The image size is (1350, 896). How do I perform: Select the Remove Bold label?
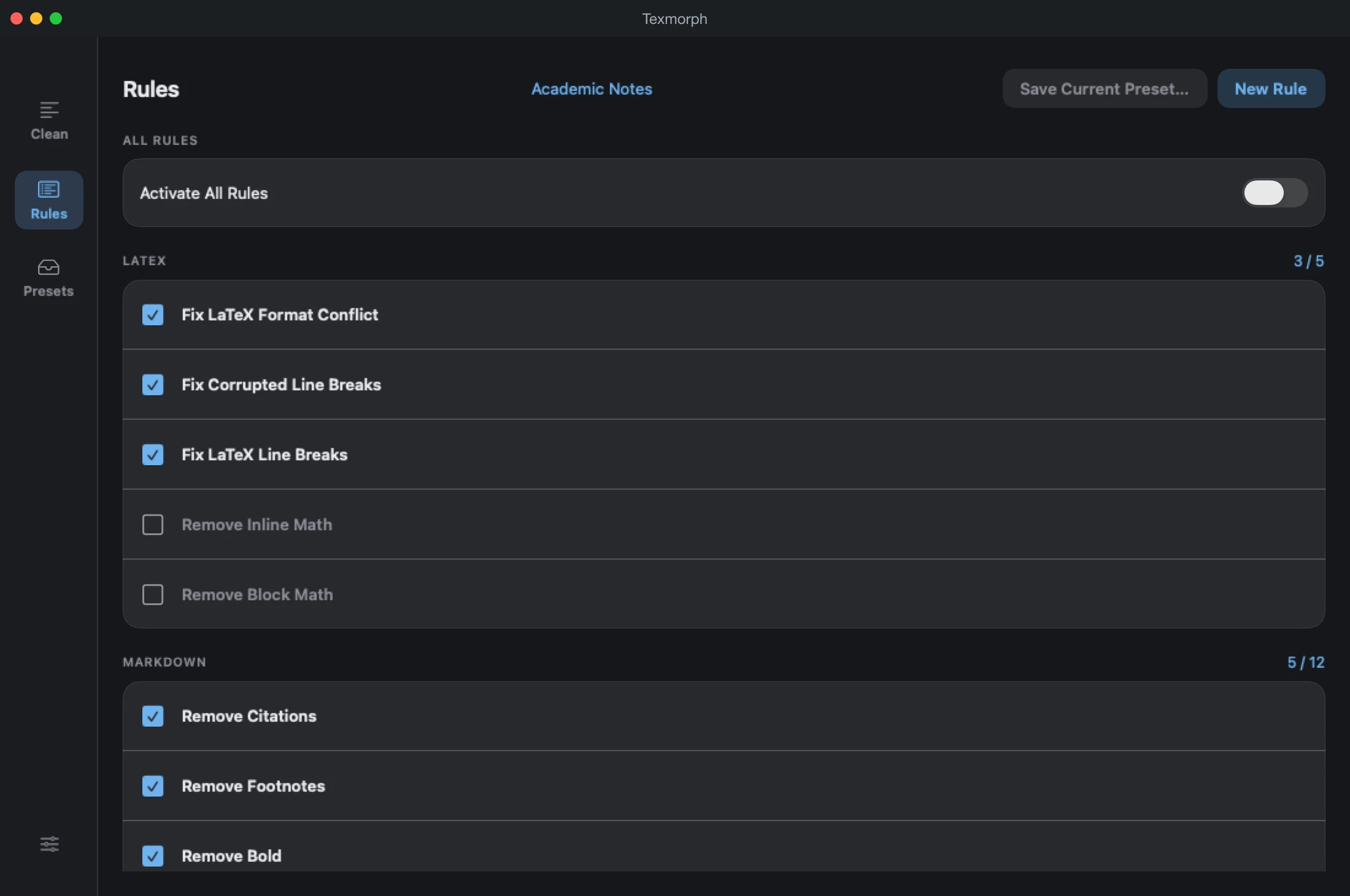coord(231,856)
